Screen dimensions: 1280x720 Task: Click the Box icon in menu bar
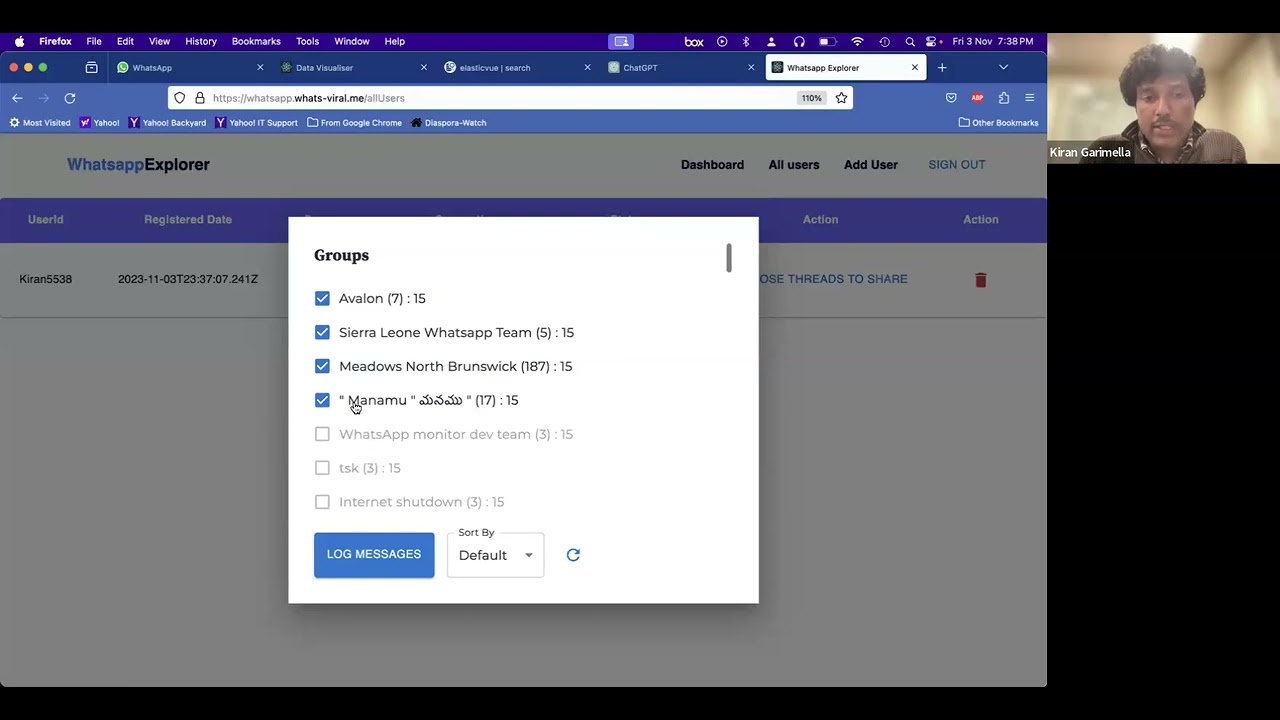(x=694, y=42)
